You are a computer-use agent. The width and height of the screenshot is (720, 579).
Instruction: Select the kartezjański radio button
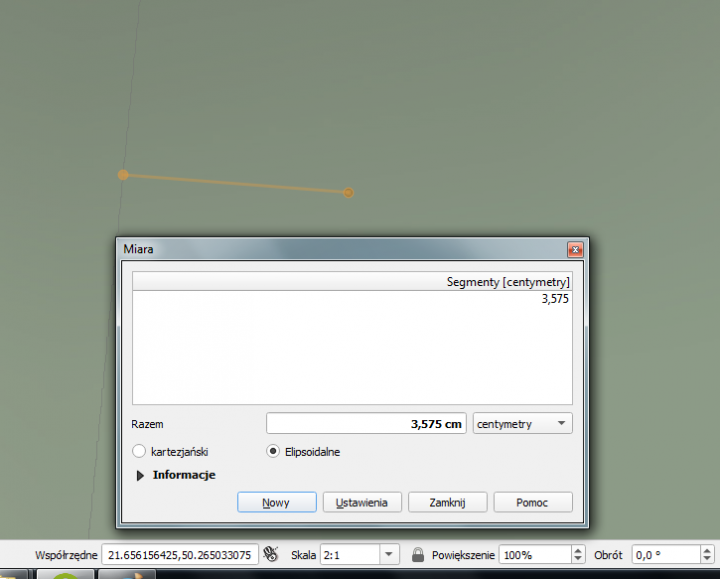[x=140, y=451]
